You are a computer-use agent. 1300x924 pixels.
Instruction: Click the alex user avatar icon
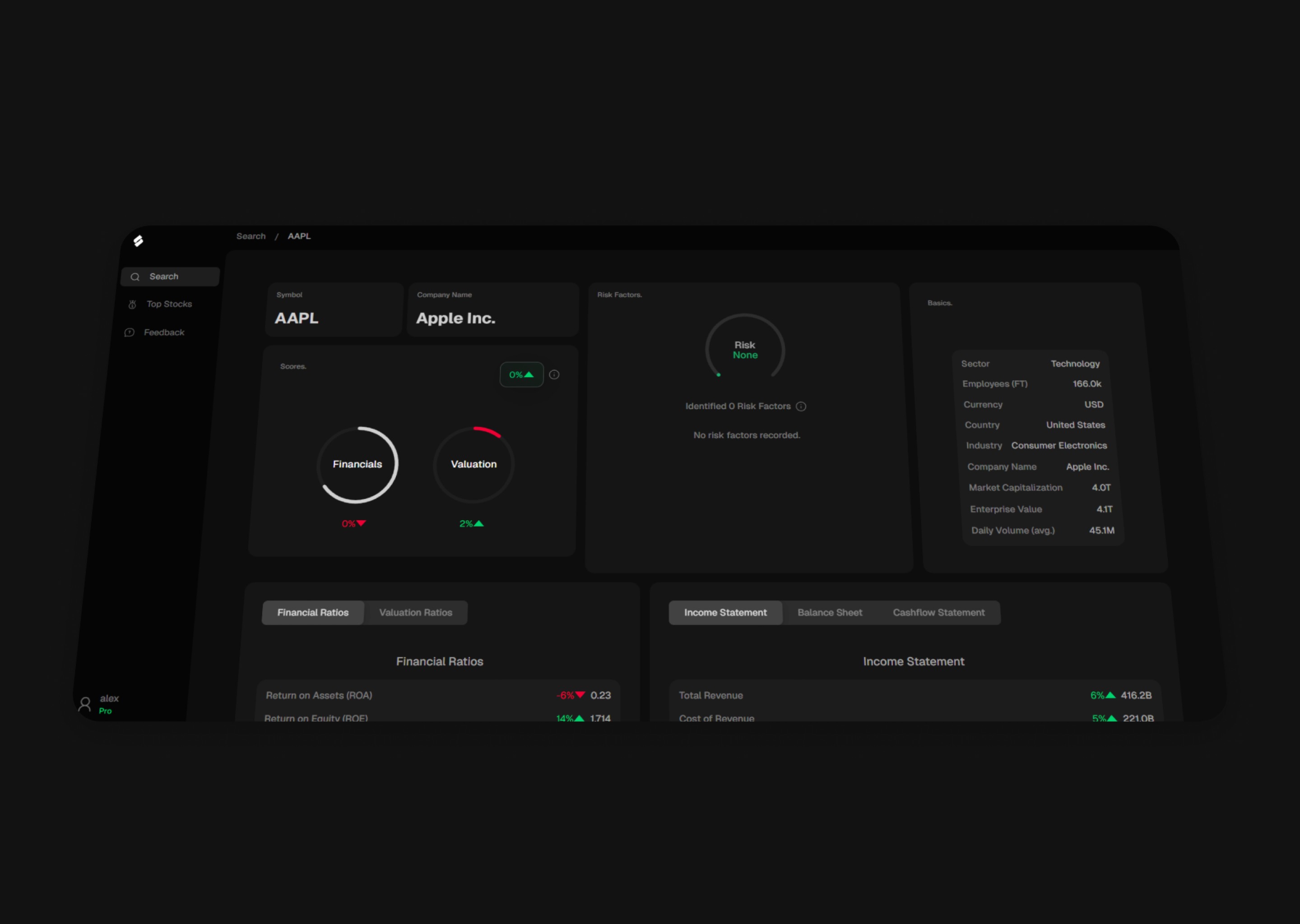click(x=85, y=704)
